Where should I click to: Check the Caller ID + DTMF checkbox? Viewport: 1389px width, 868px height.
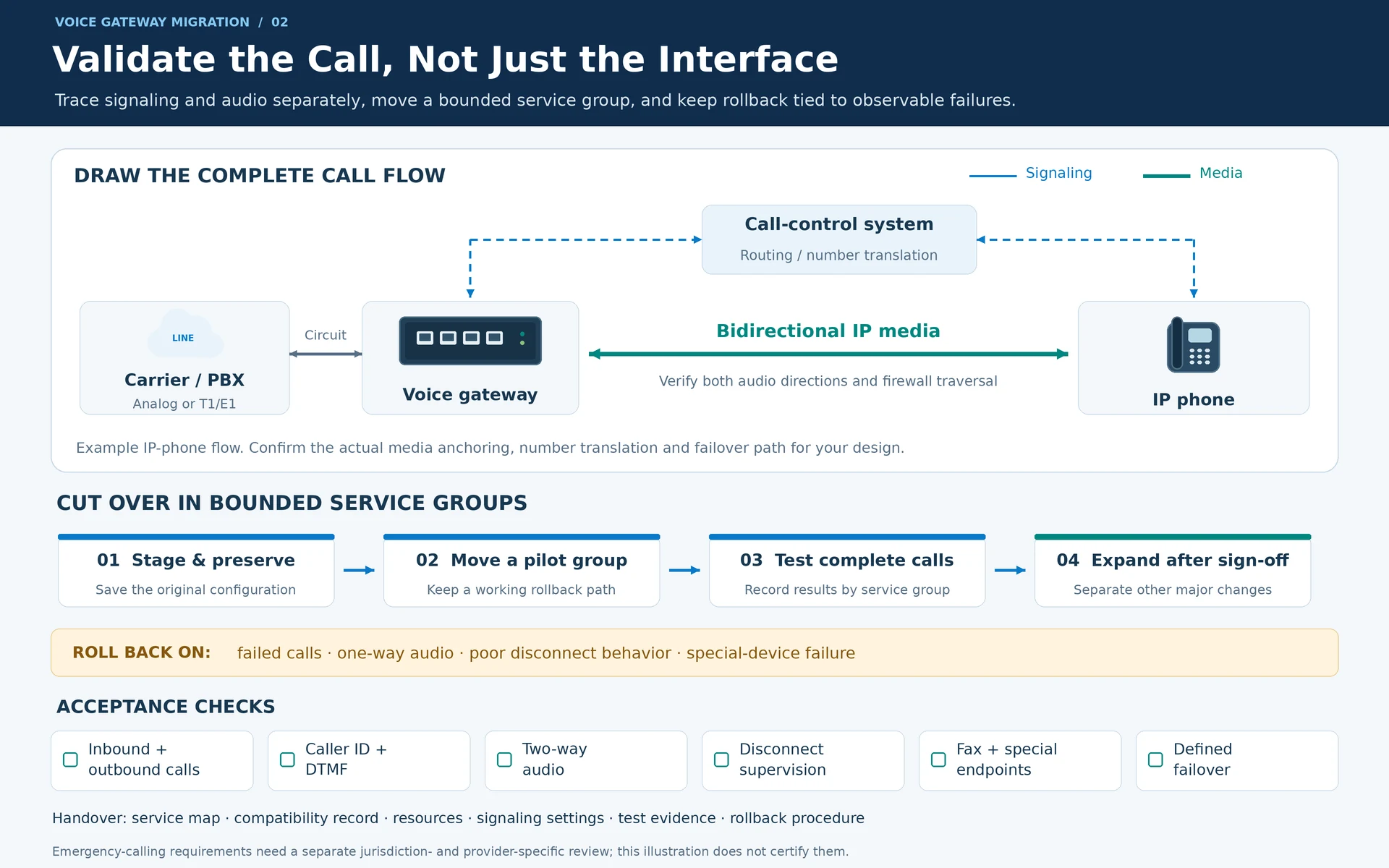(287, 759)
